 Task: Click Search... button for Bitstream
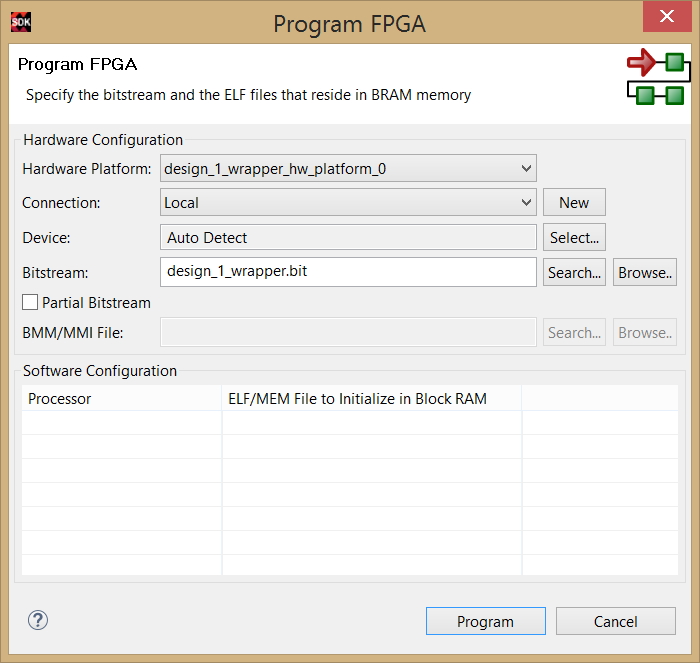point(574,272)
